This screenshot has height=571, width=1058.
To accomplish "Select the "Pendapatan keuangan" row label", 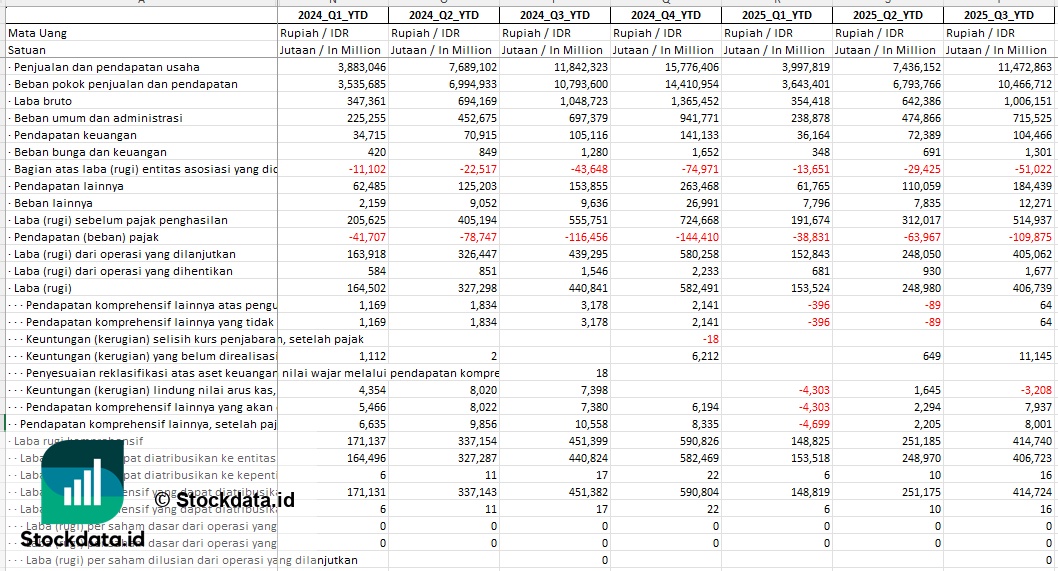I will tap(75, 135).
